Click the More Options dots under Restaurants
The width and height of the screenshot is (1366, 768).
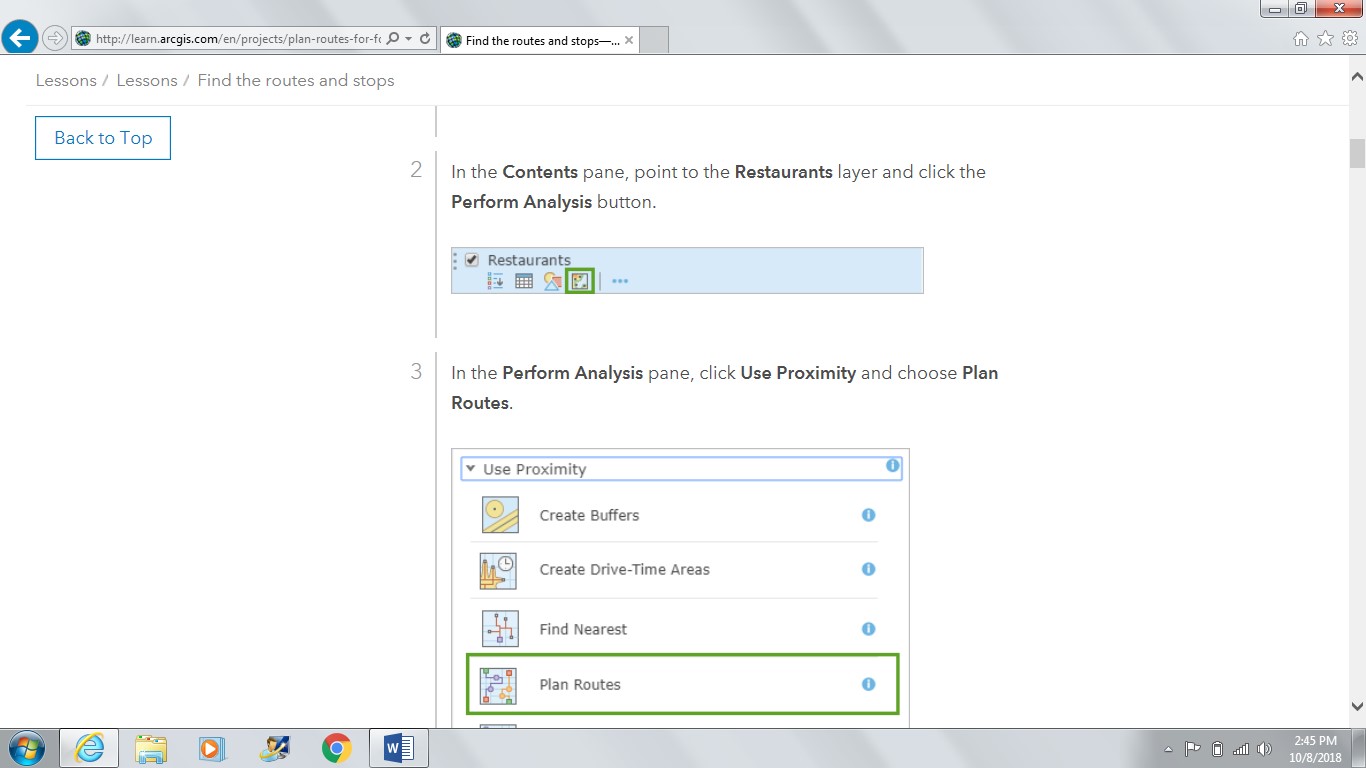click(620, 281)
